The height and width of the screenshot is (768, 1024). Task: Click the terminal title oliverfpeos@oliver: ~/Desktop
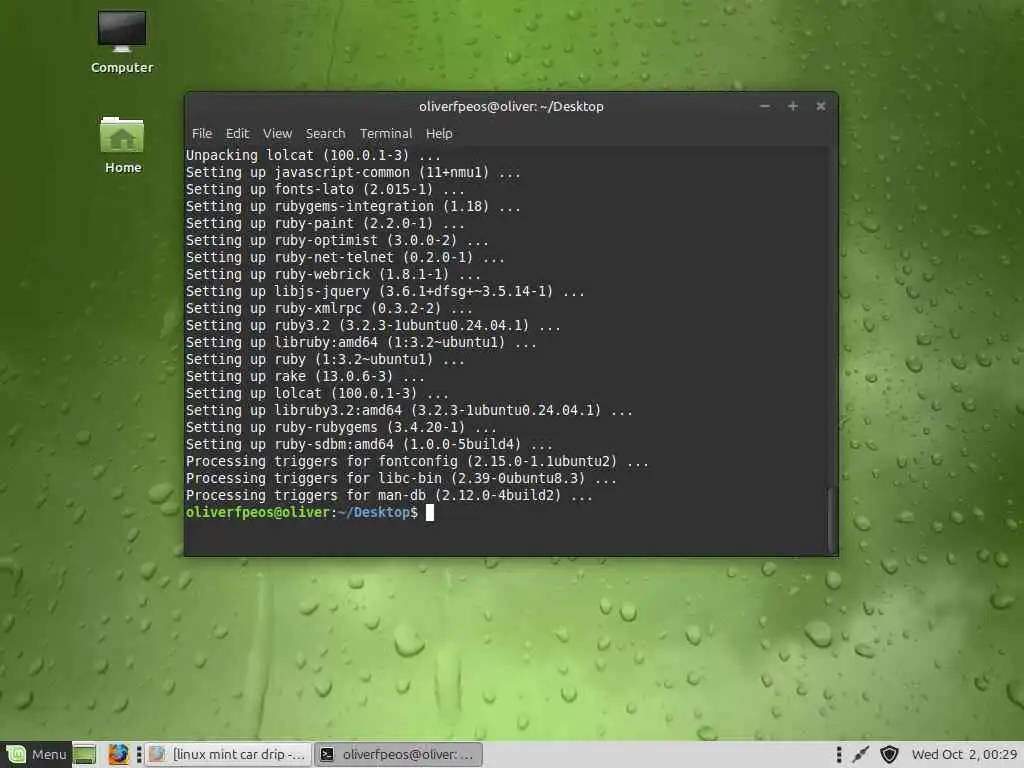pyautogui.click(x=511, y=106)
